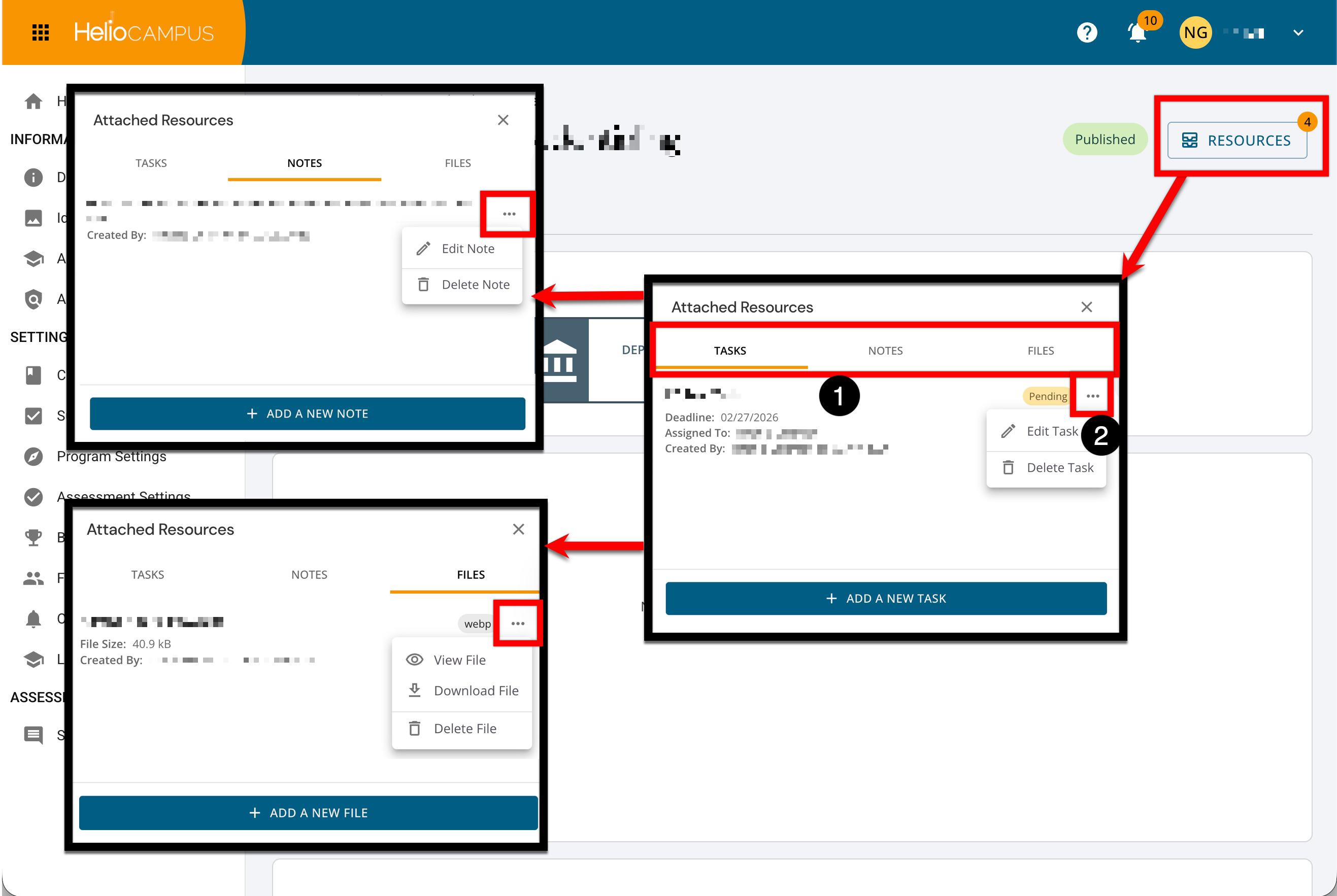Open three-dot menu next to webp file

tap(518, 624)
